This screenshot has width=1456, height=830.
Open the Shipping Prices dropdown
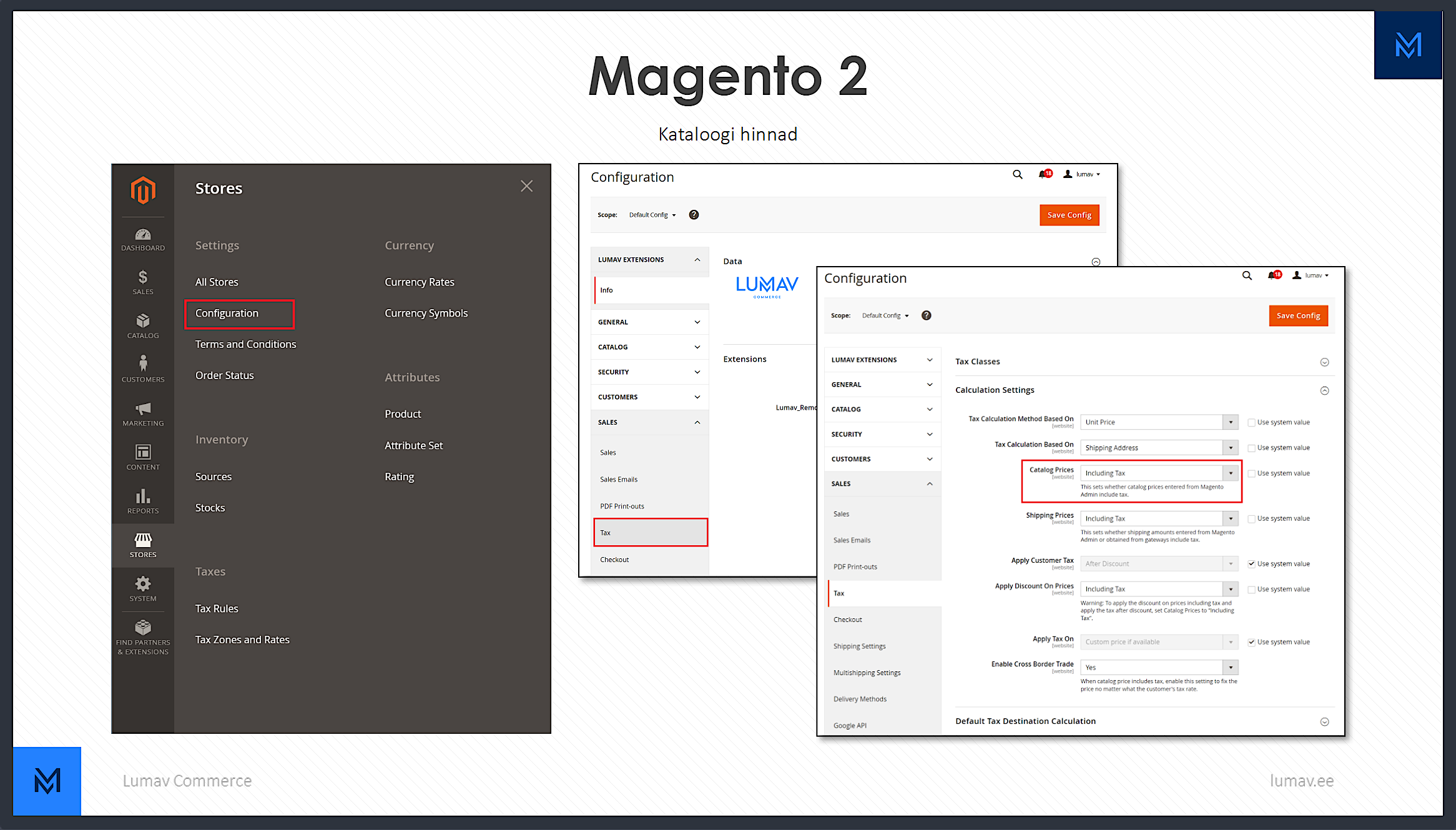1159,518
